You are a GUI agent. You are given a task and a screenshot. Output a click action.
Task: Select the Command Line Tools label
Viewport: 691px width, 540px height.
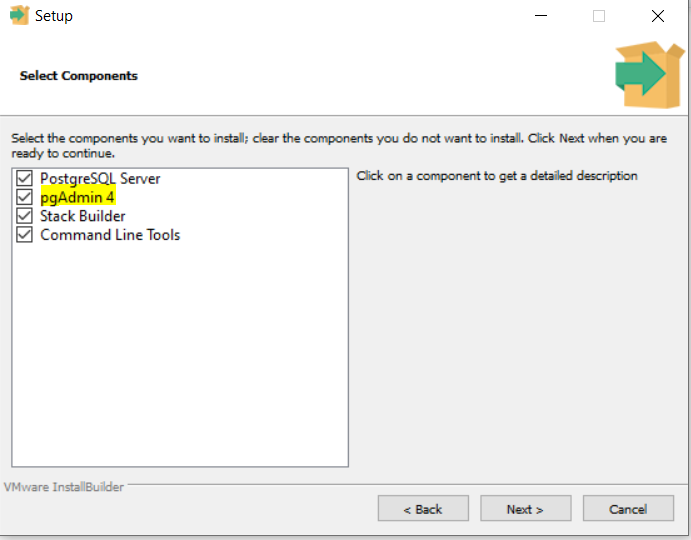[110, 235]
